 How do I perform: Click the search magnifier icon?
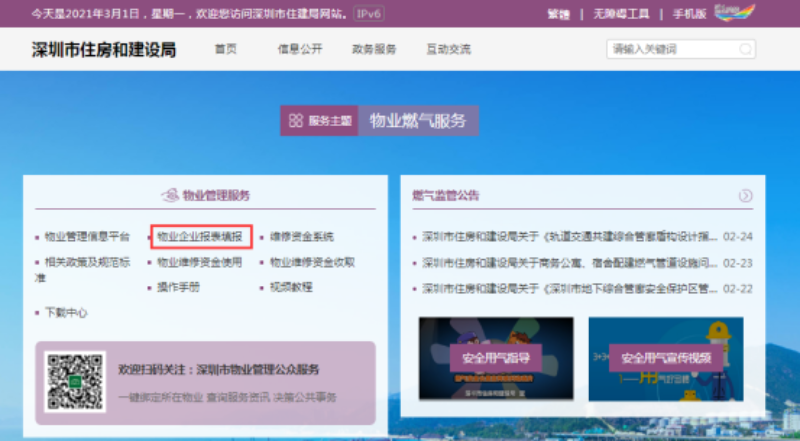(745, 49)
